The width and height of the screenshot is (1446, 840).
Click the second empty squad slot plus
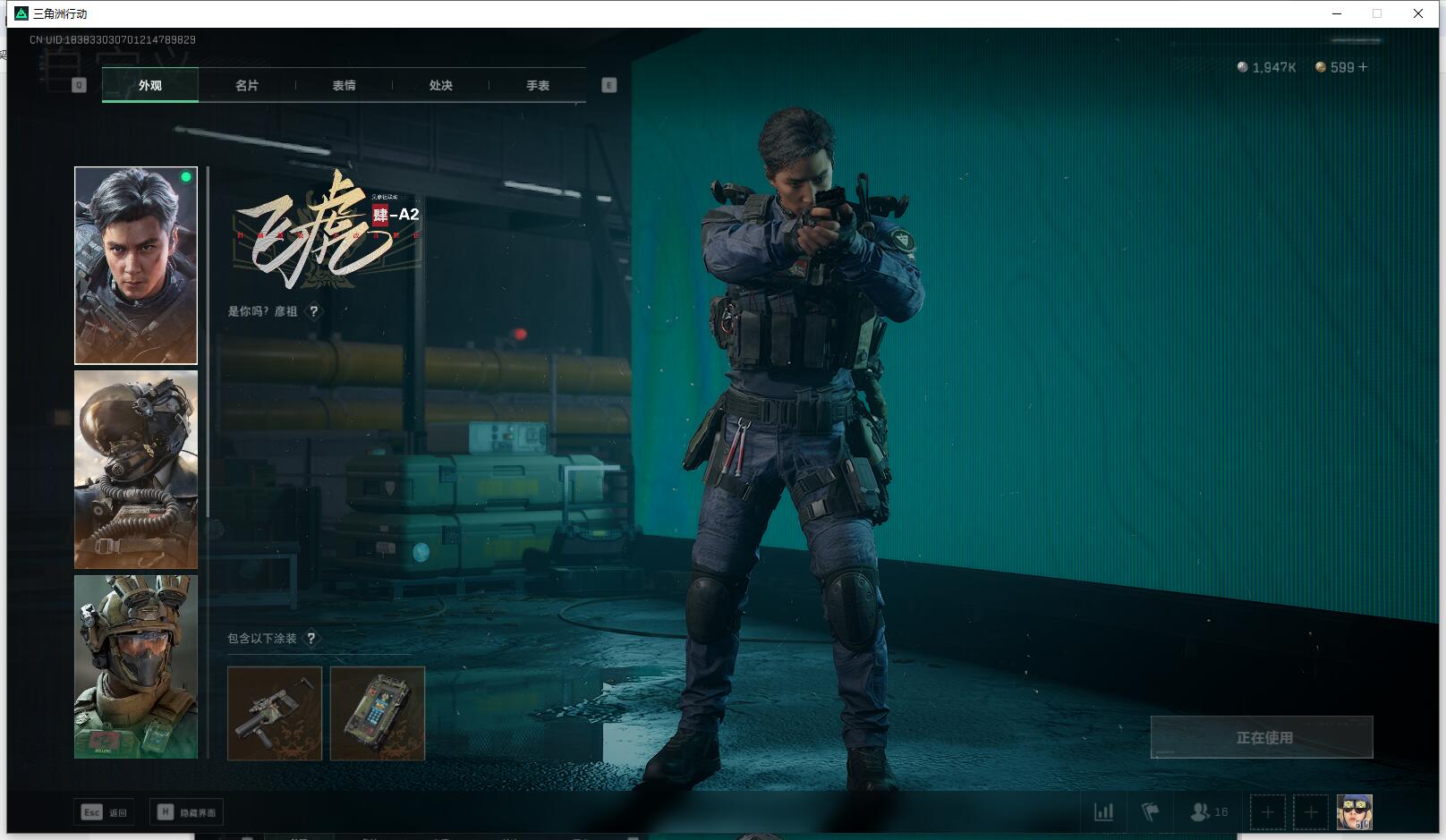[1310, 812]
